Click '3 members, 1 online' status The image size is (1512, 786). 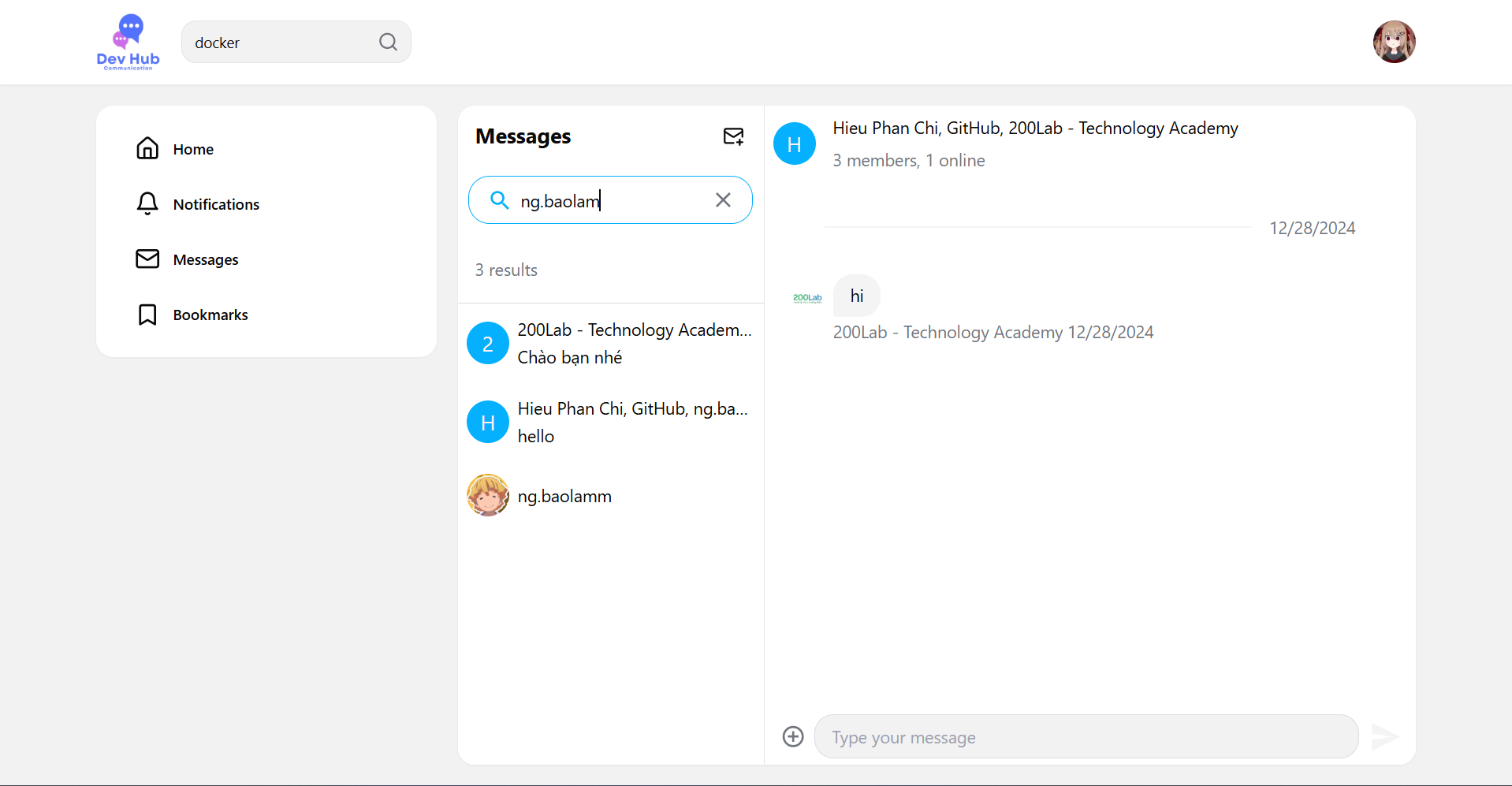[909, 160]
